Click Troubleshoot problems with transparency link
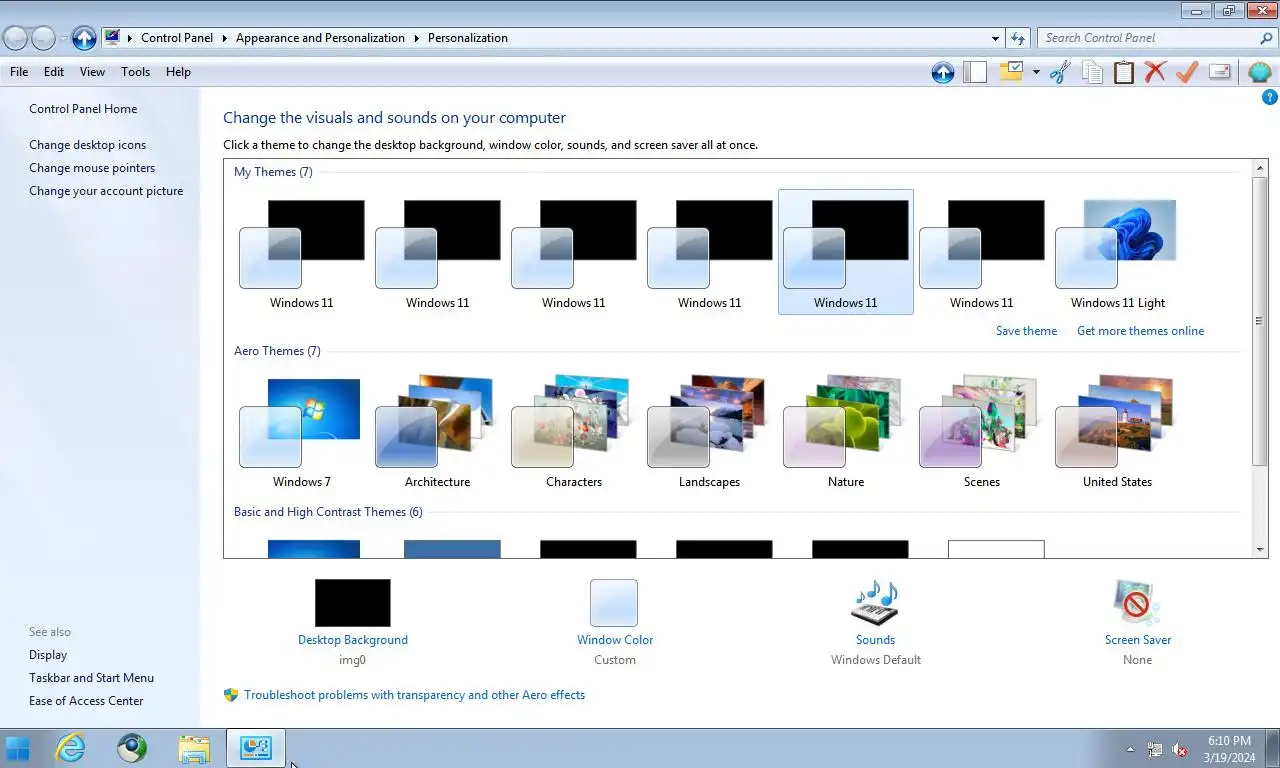The height and width of the screenshot is (768, 1280). pos(414,695)
